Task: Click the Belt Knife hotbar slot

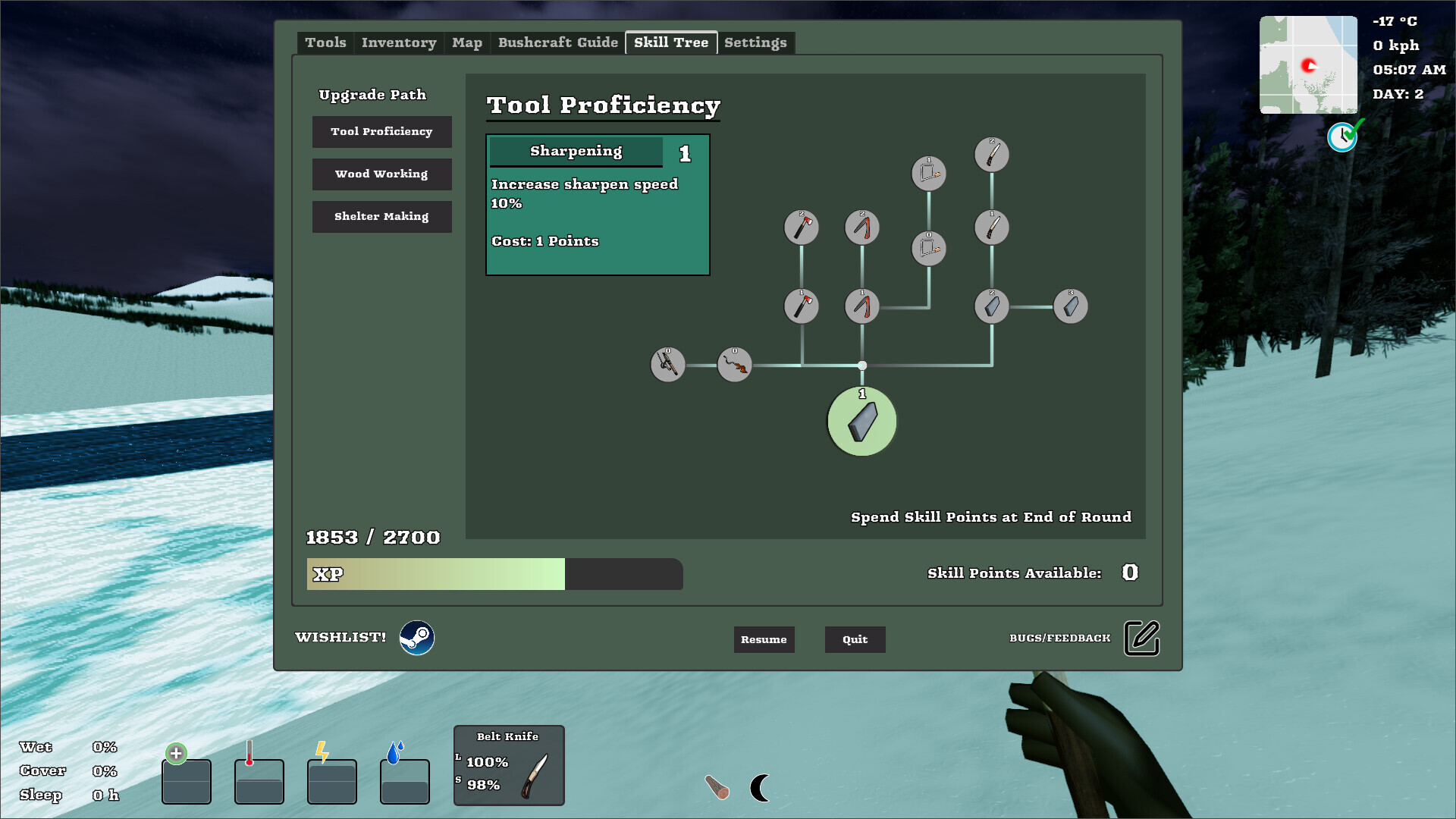Action: 509,766
